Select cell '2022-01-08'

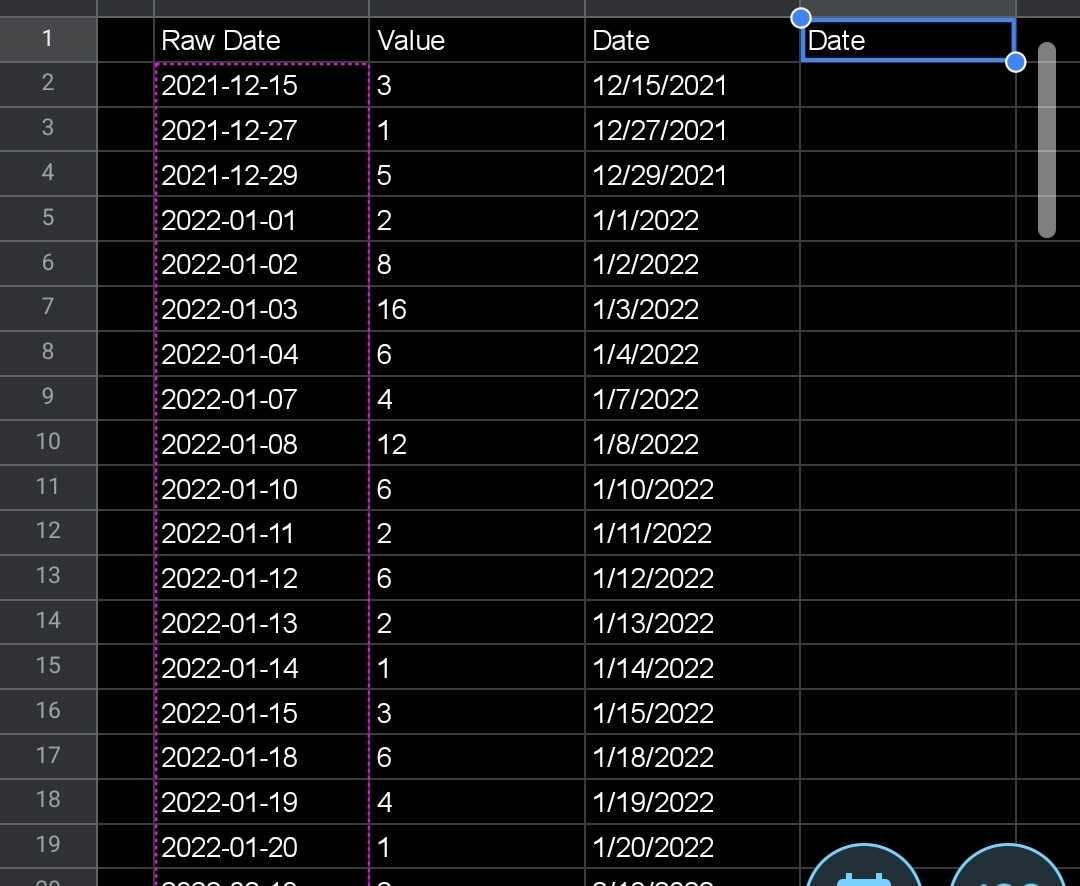[262, 444]
